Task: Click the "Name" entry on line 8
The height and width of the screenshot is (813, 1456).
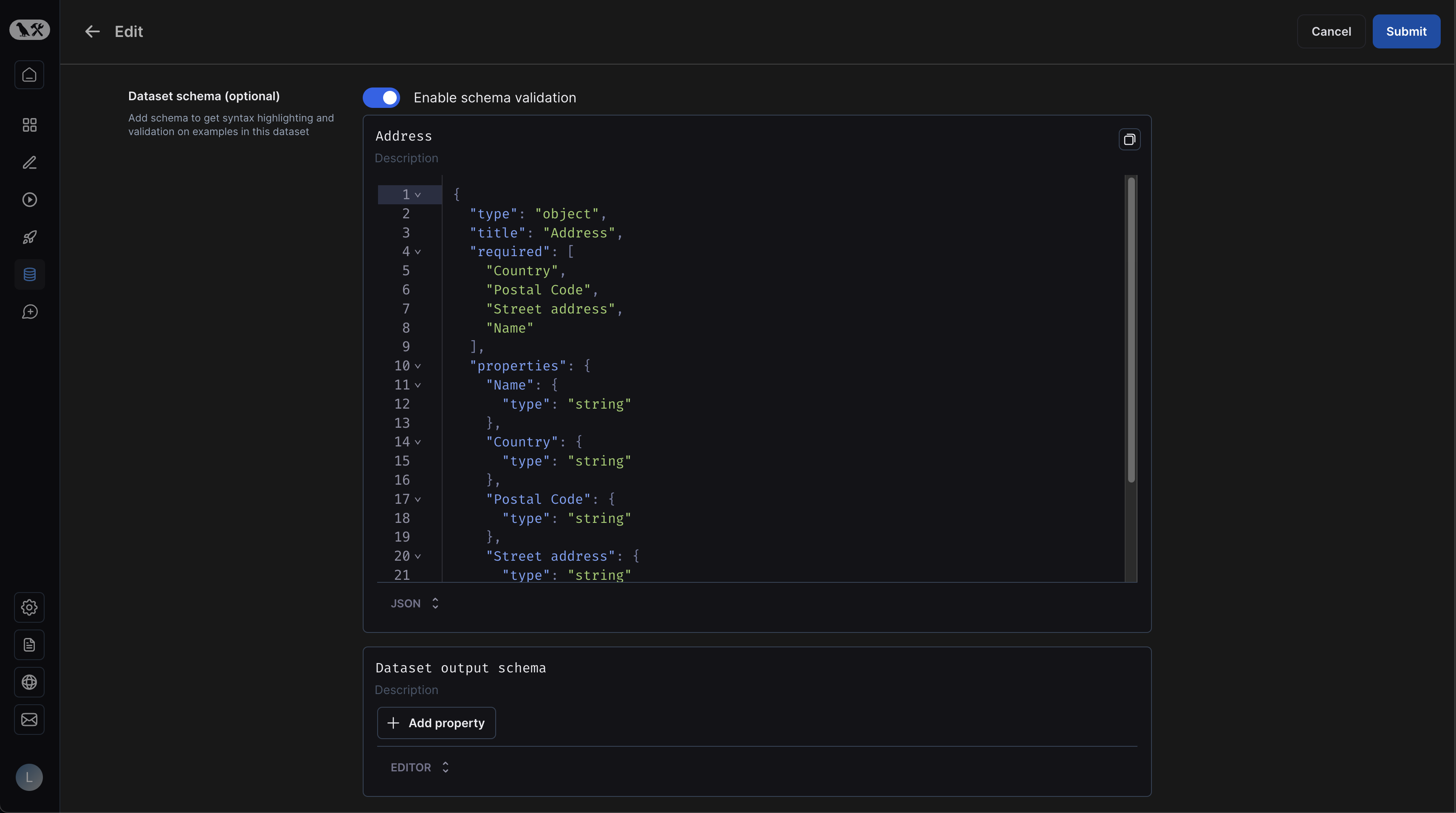Action: 510,328
